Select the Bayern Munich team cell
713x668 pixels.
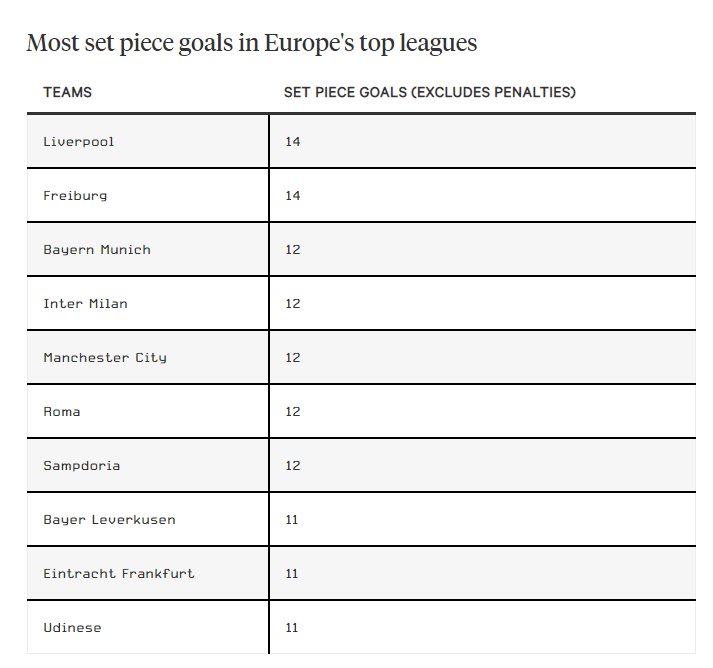point(97,250)
